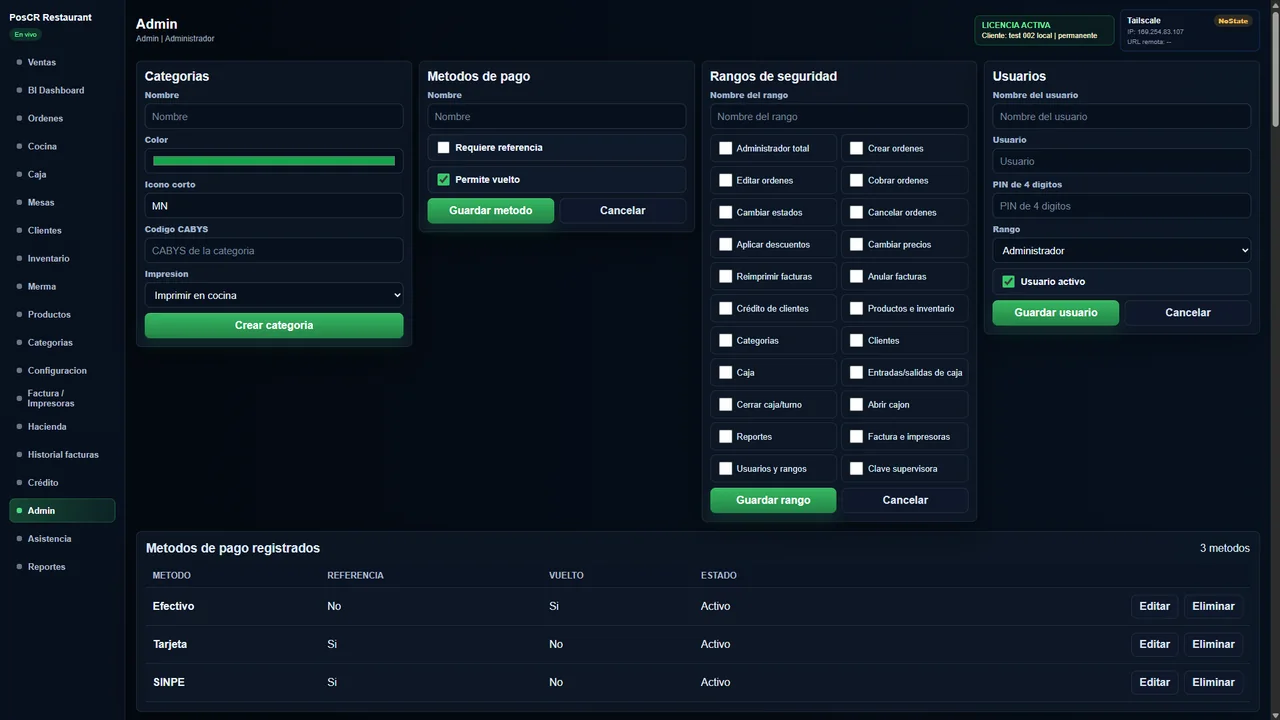Open the green category color picker

(274, 161)
